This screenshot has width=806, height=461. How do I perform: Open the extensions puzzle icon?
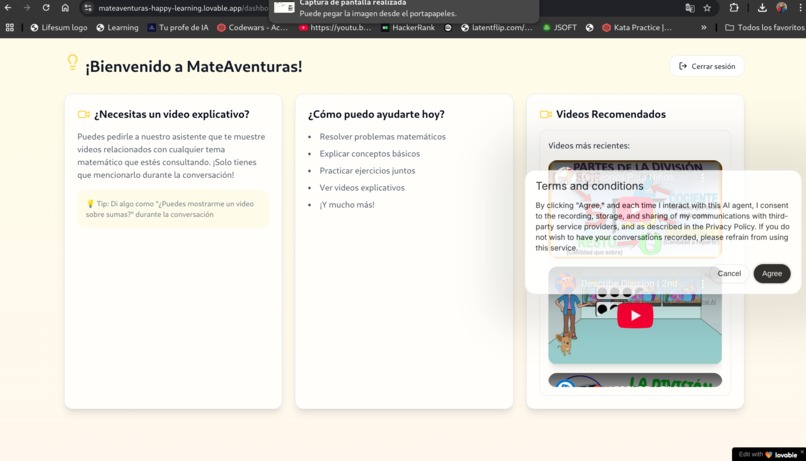pyautogui.click(x=734, y=8)
